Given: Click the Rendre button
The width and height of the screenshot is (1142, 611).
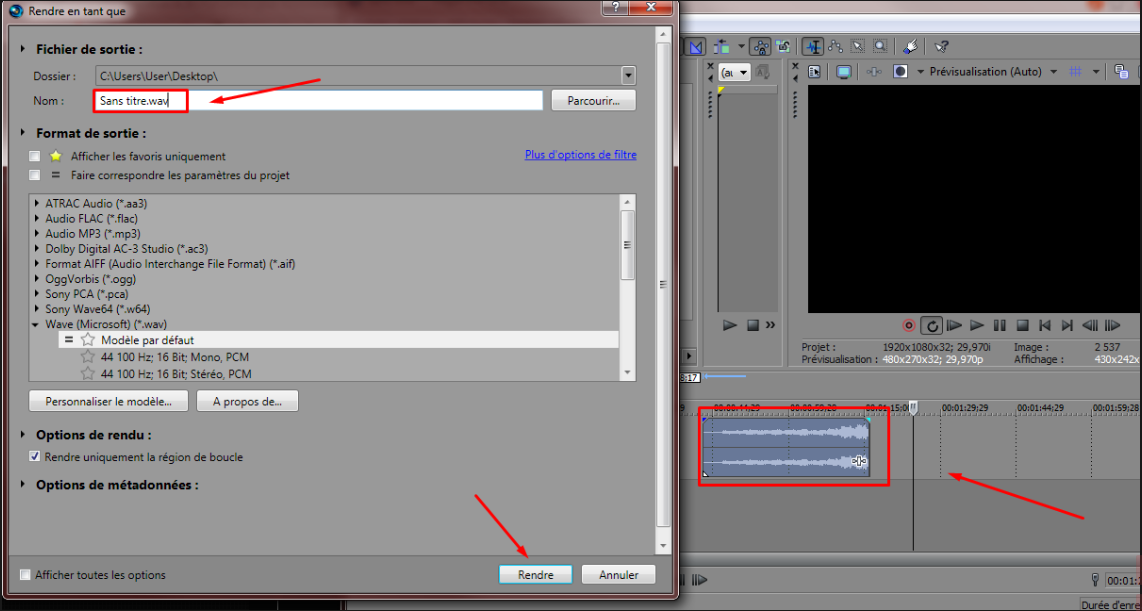Looking at the screenshot, I should pos(535,575).
